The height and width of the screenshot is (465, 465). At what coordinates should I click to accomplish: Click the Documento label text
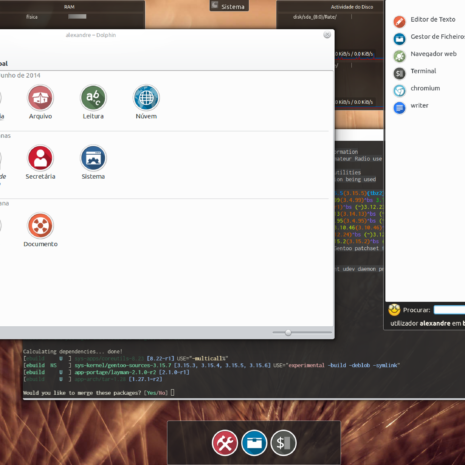[x=40, y=244]
